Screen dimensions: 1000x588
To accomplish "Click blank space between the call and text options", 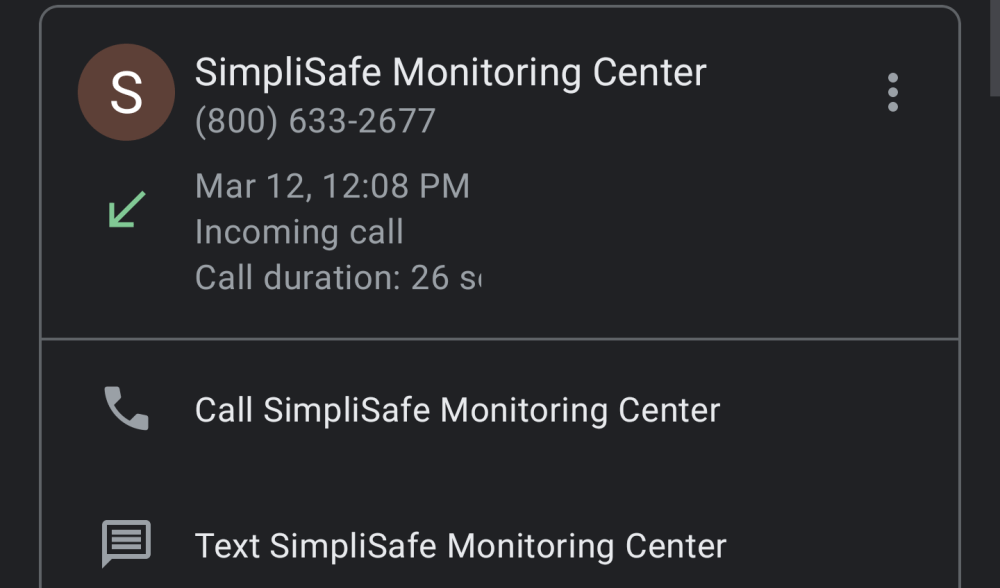I will (500, 478).
